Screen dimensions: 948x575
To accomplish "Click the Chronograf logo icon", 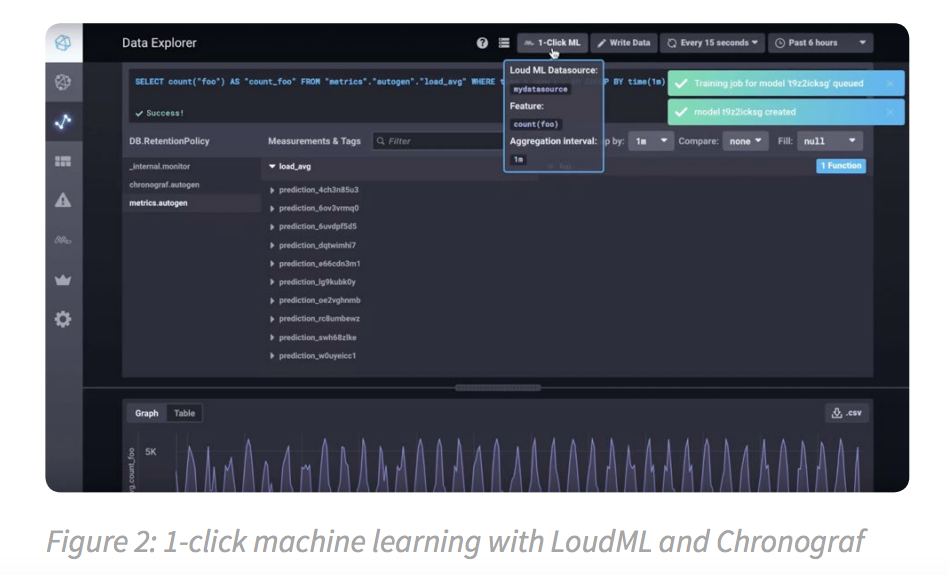I will (x=63, y=43).
